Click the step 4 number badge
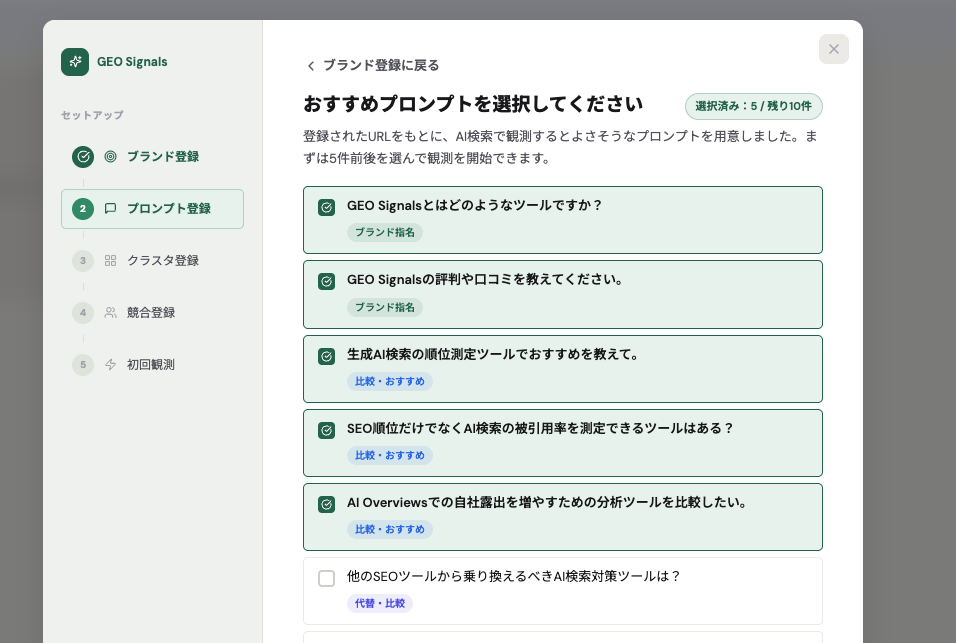The image size is (956, 643). point(83,313)
